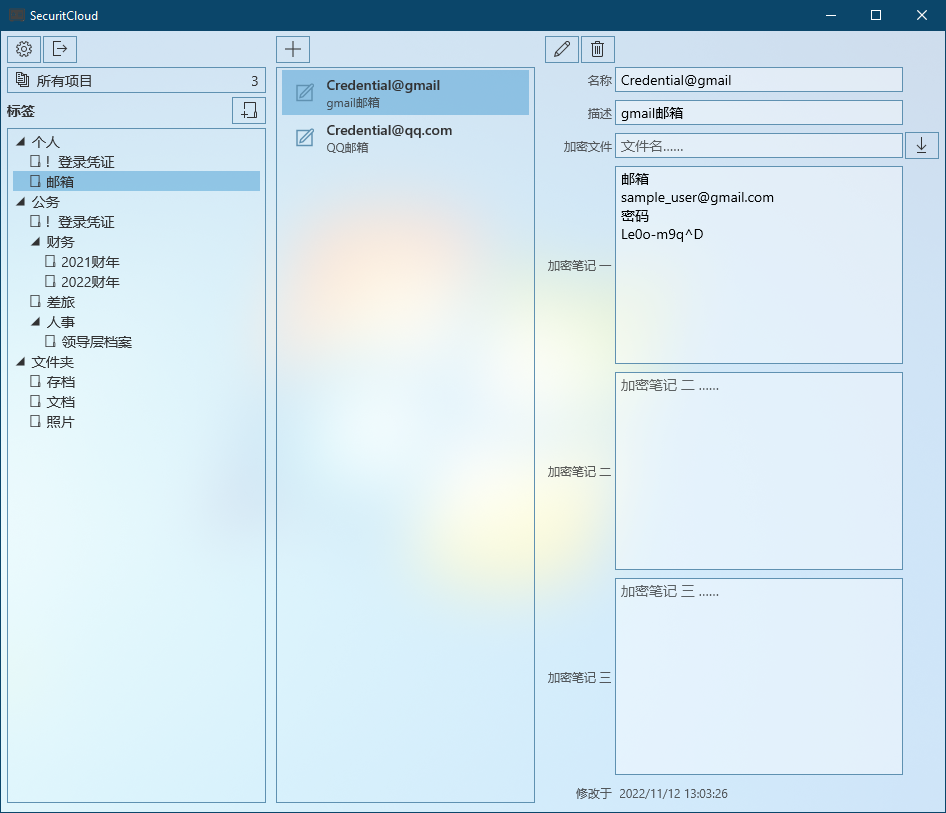
Task: Click the download encrypted file arrow
Action: click(x=921, y=146)
